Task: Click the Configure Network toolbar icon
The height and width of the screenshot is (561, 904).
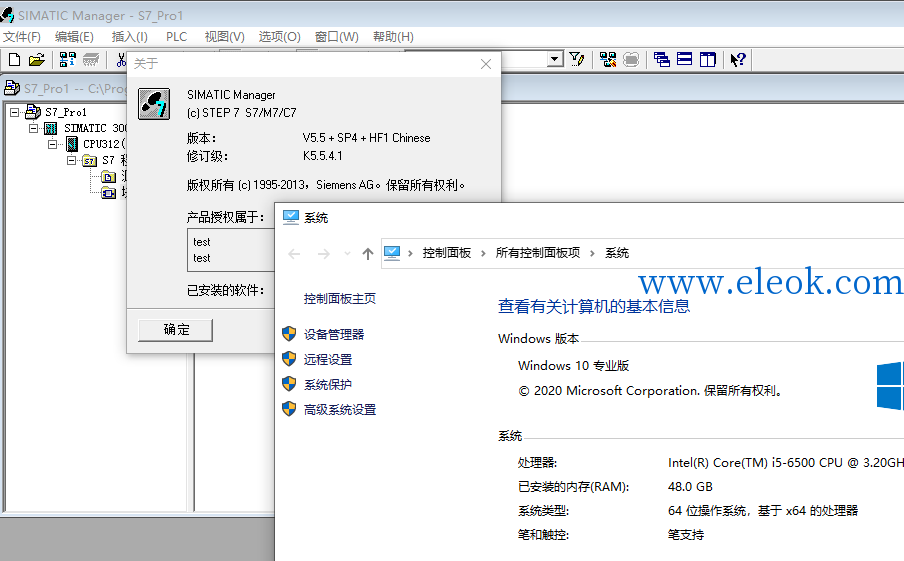Action: click(x=608, y=59)
